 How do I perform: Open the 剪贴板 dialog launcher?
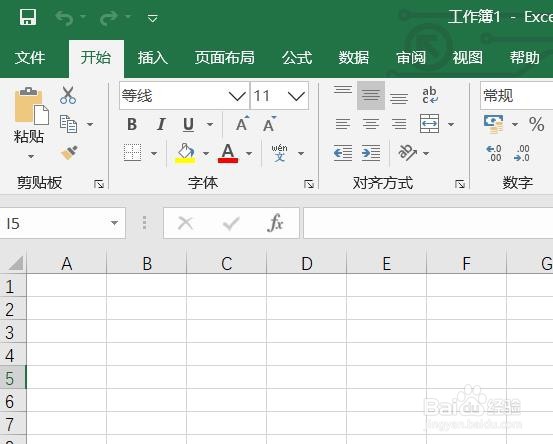coord(99,184)
